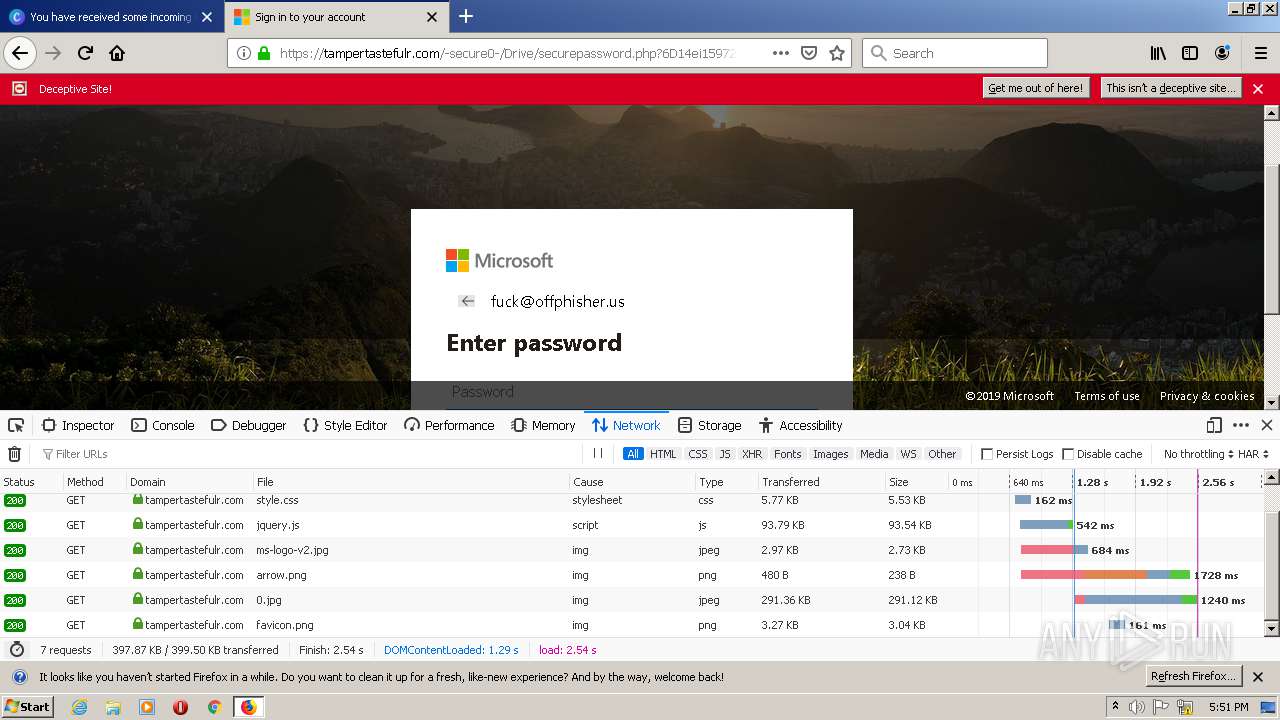Open the network performance analysis stopwatch
This screenshot has width=1280, height=720.
click(x=17, y=650)
